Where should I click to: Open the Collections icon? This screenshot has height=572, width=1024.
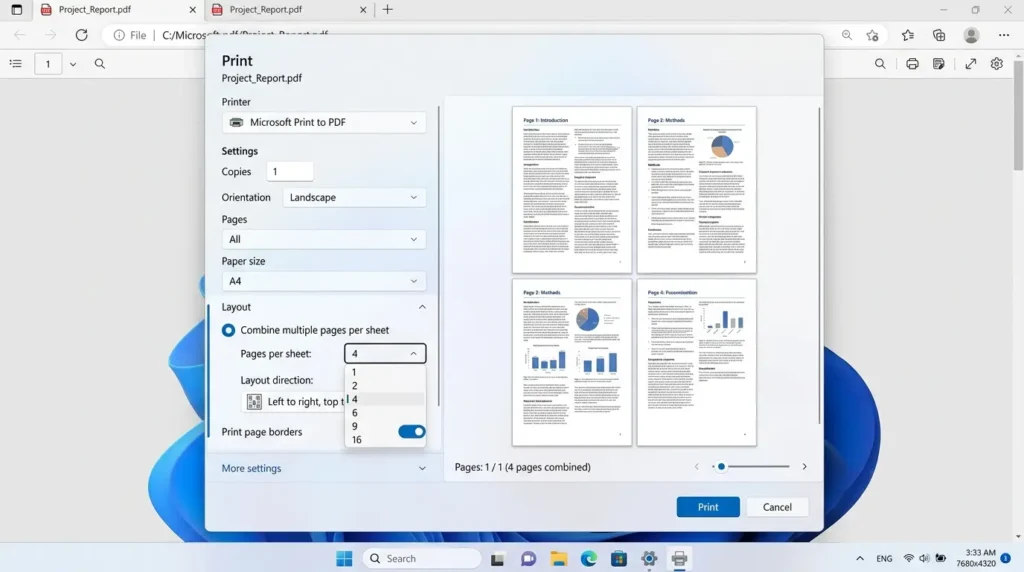(x=939, y=35)
